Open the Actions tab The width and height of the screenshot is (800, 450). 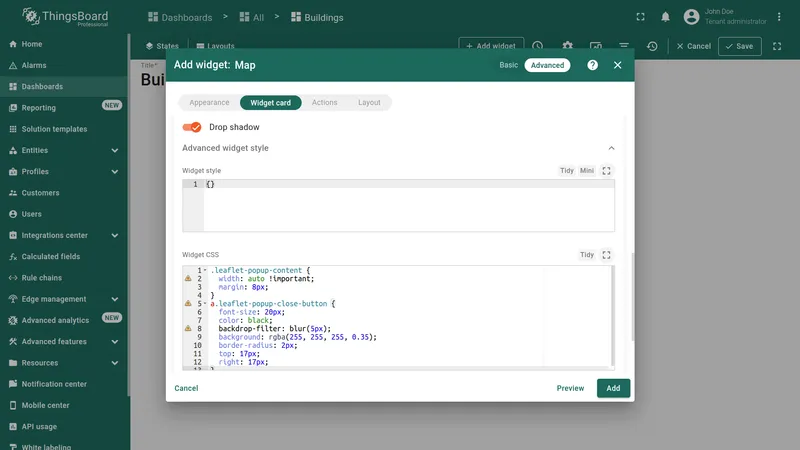tap(324, 103)
